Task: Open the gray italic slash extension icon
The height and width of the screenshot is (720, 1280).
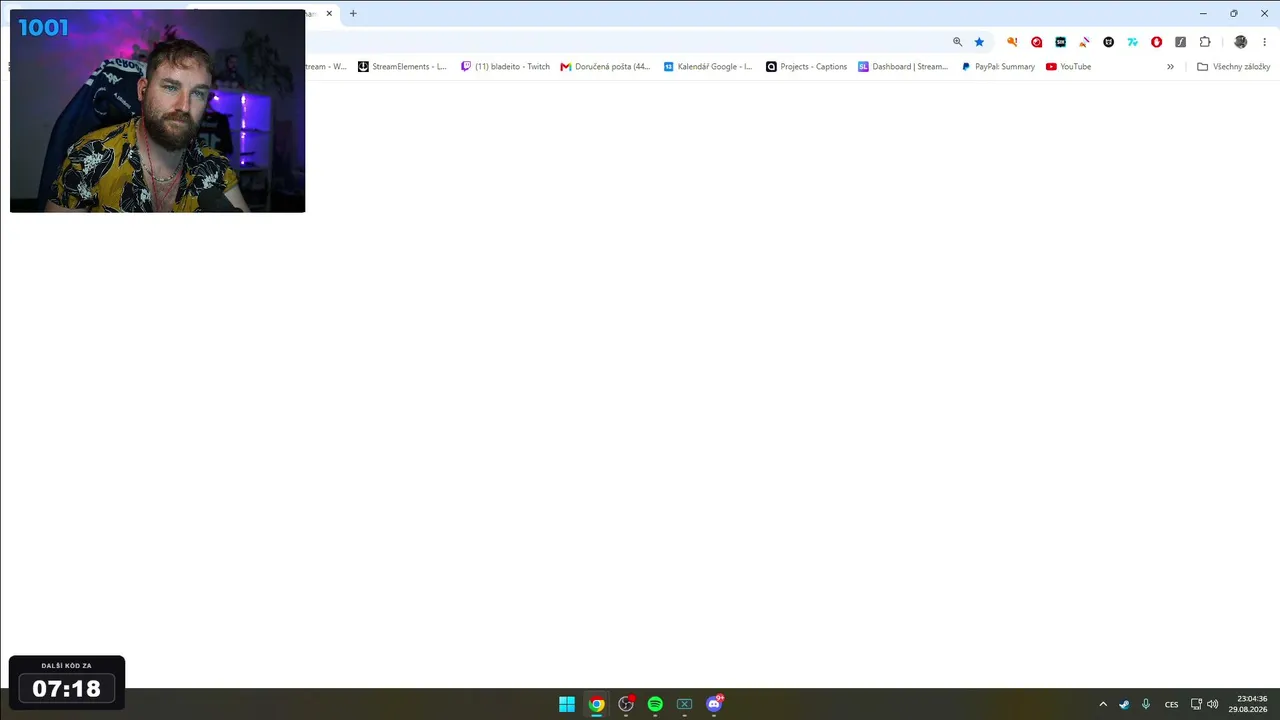Action: [1180, 42]
